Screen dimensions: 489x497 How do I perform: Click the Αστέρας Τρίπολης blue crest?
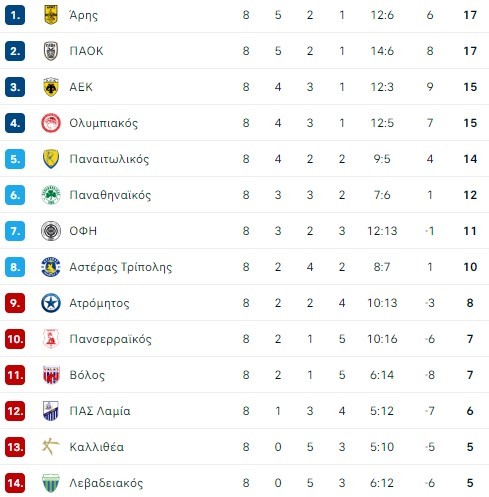coord(51,267)
